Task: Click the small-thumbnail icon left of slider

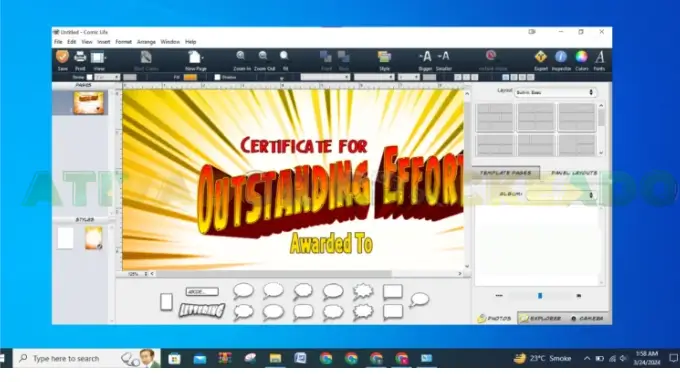Action: (x=499, y=296)
